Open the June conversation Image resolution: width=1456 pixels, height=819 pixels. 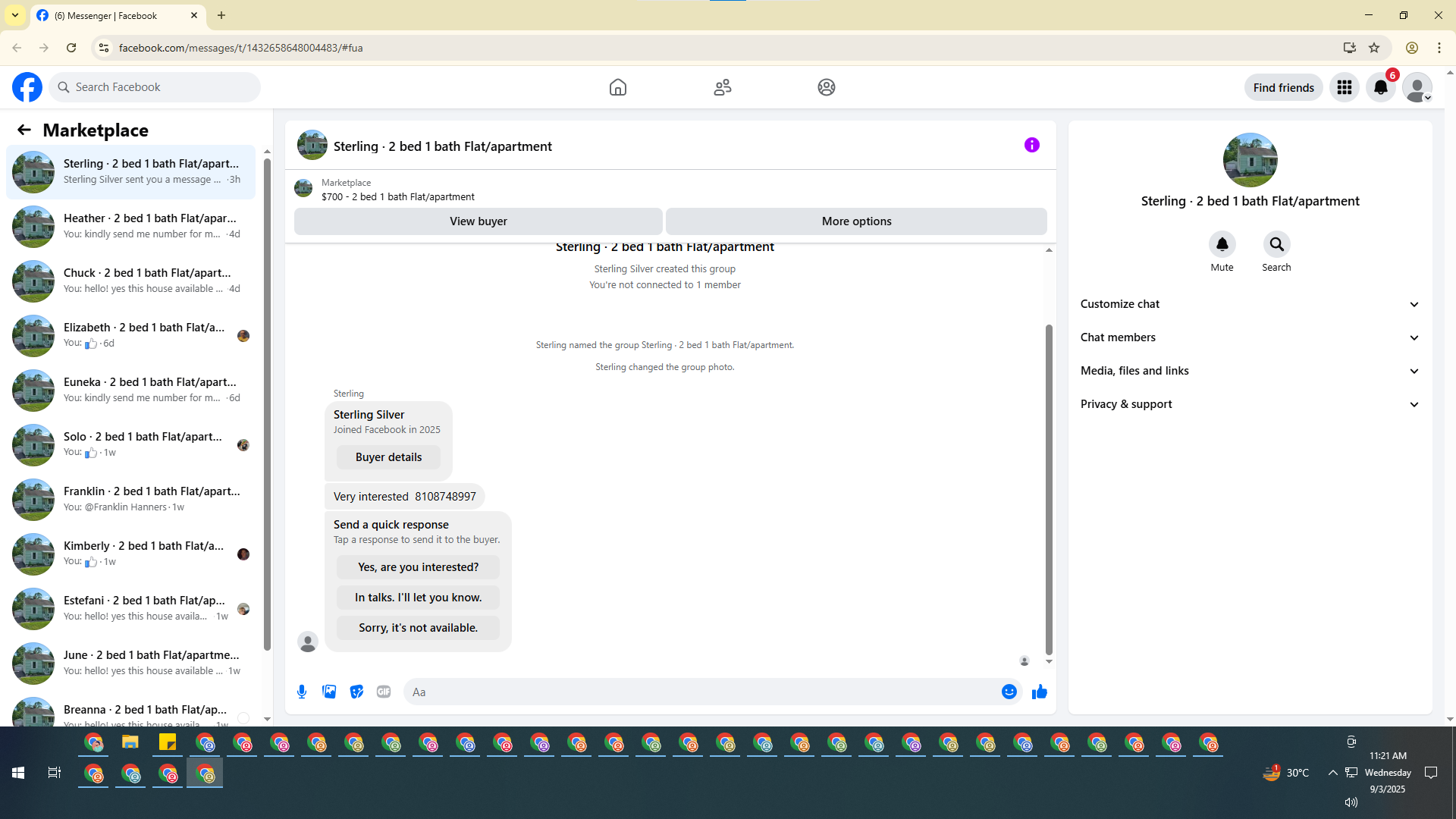pos(130,664)
